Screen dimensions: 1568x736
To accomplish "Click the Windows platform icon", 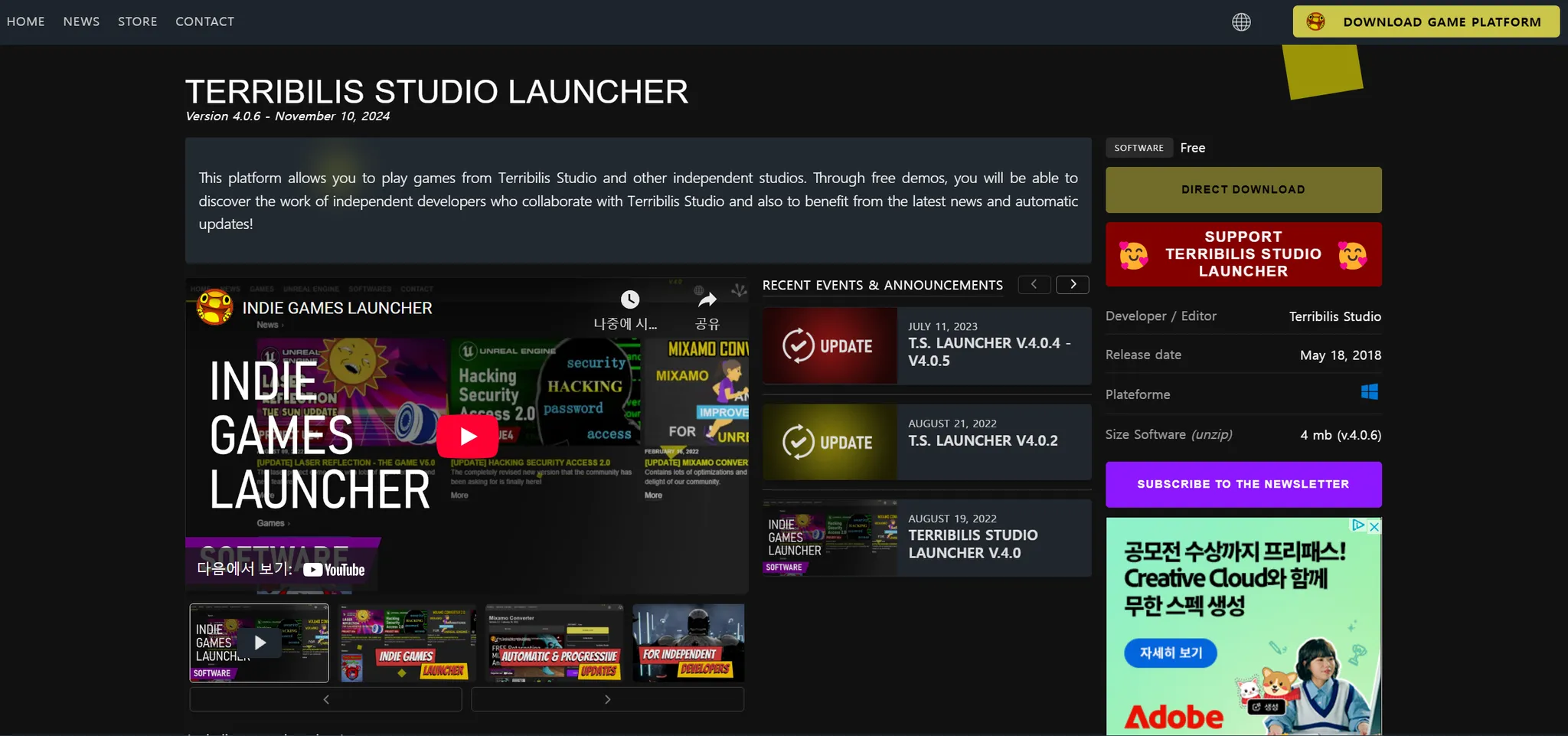I will click(1370, 392).
